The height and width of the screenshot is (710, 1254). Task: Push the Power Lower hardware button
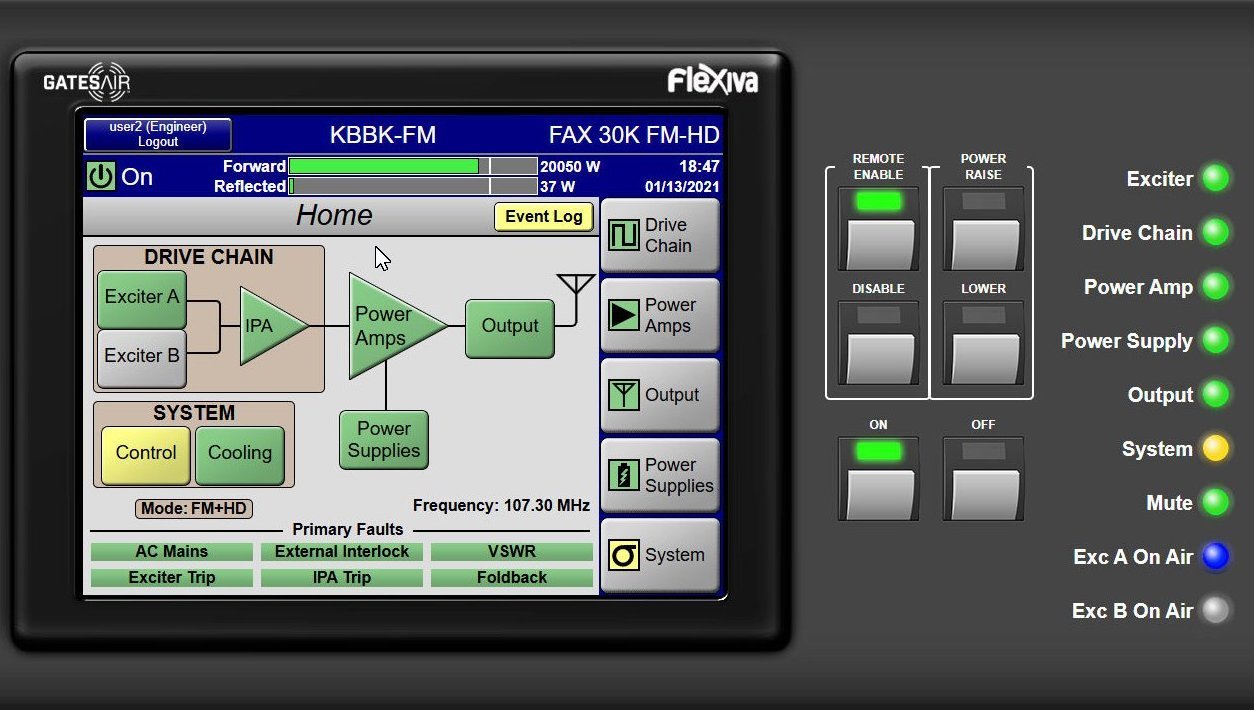[984, 342]
